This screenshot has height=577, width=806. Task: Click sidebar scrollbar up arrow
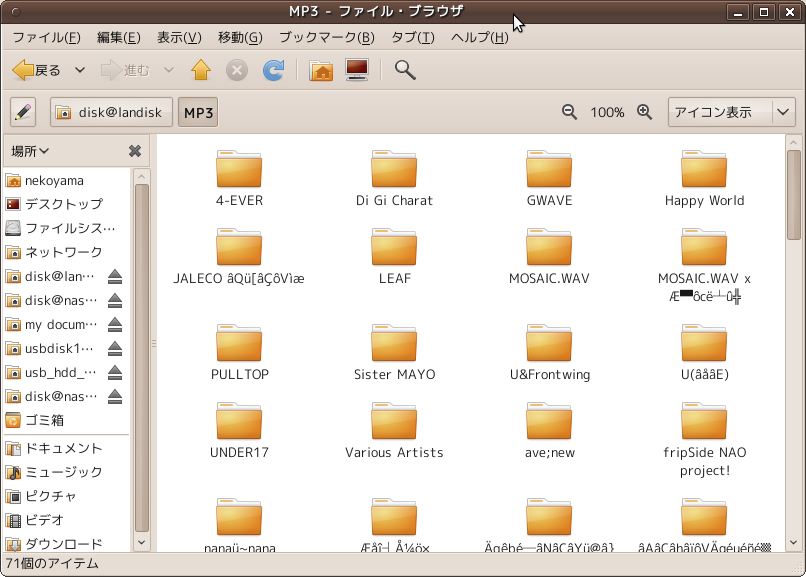141,176
